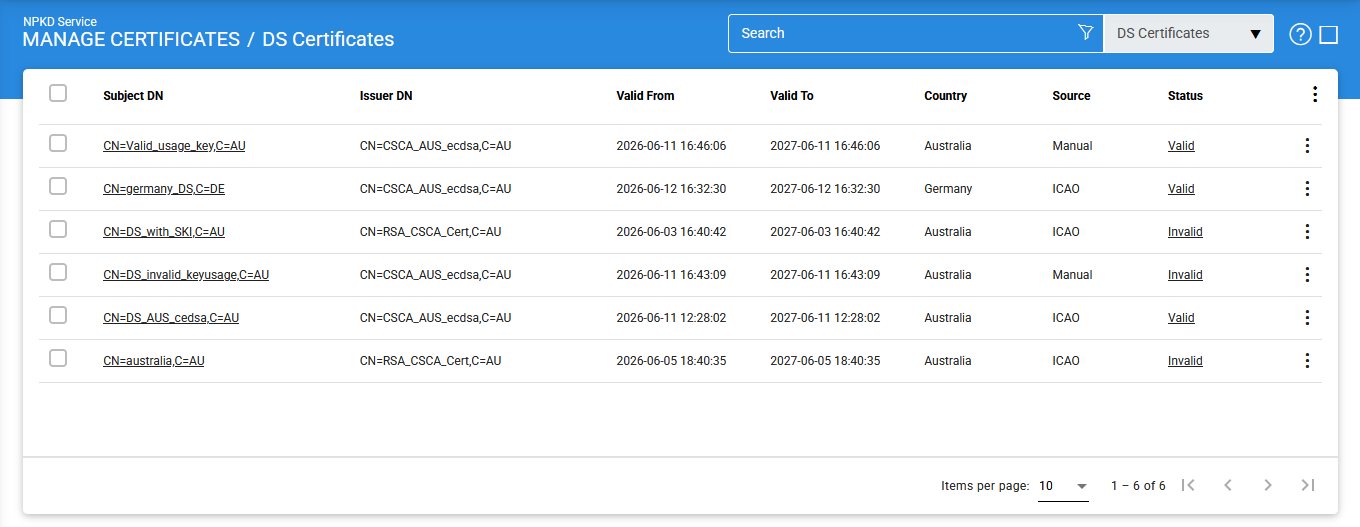Click the MANAGE CERTIFICATES breadcrumb

click(x=131, y=40)
